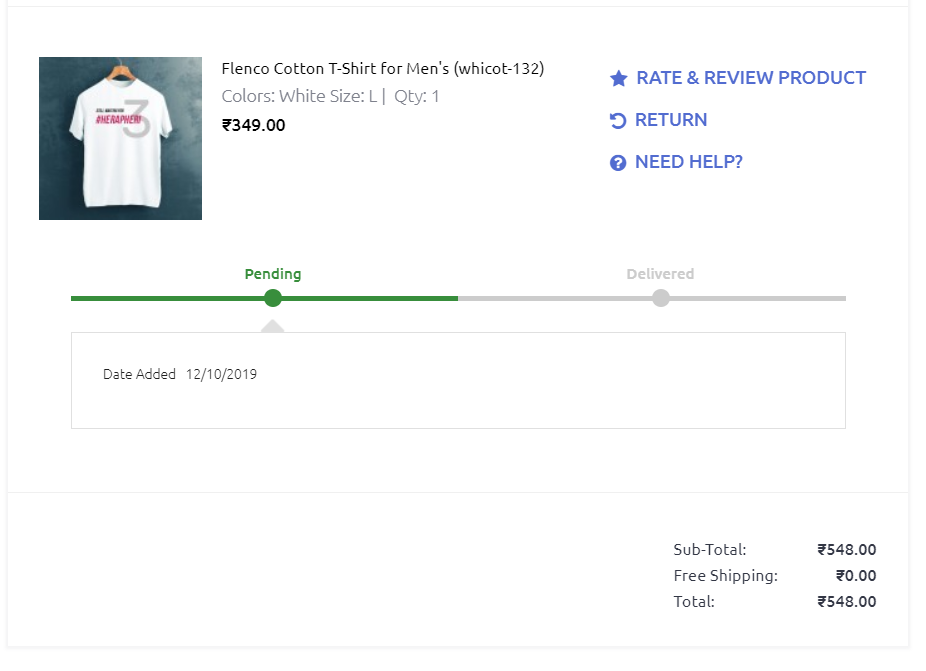Click the Pending status label
The image size is (926, 671).
[273, 274]
